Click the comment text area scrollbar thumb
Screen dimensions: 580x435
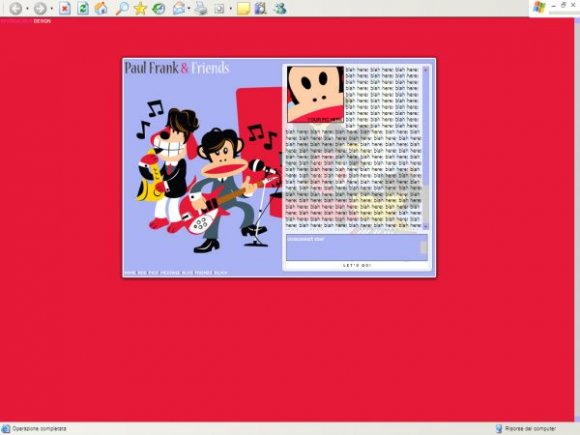coord(424,247)
